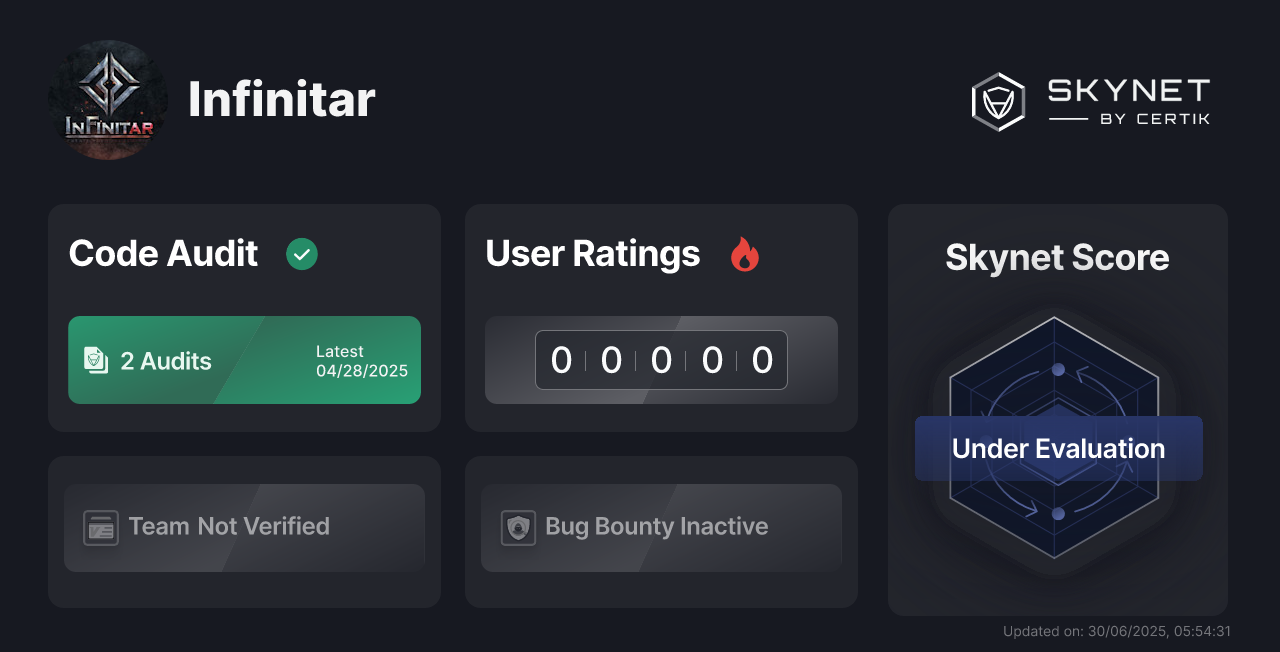Click the Code Audit heading
Viewport: 1280px width, 652px height.
point(163,254)
